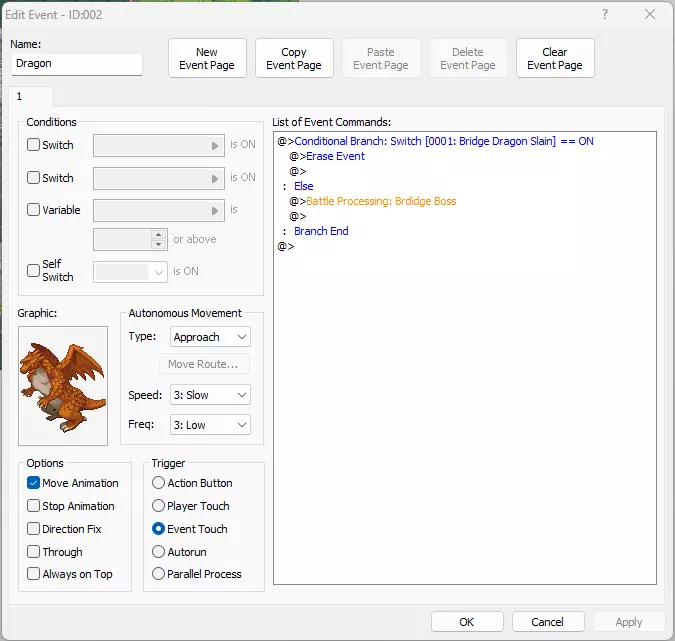
Task: Select the Conditional Branch command line
Action: pos(435,141)
